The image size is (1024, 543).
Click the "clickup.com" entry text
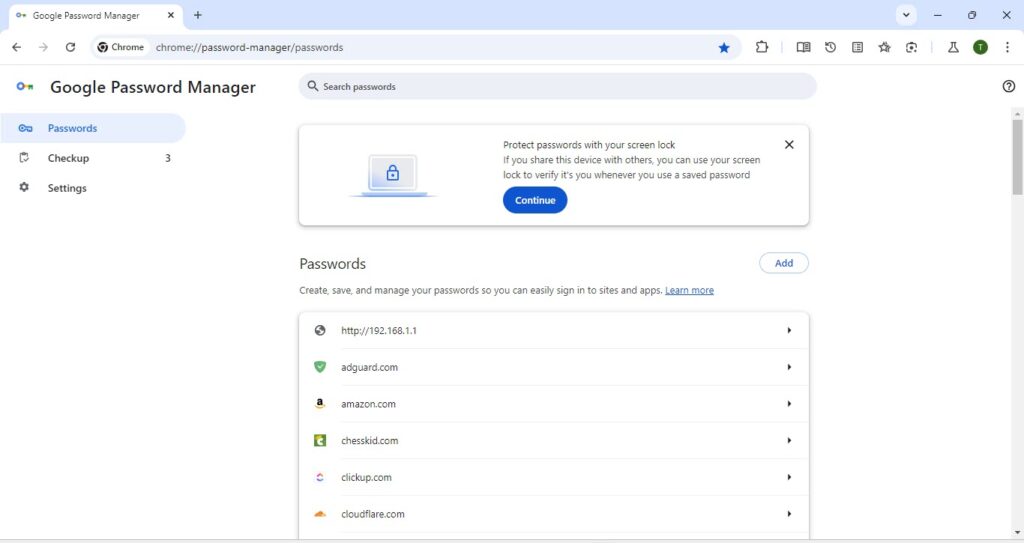coord(366,477)
